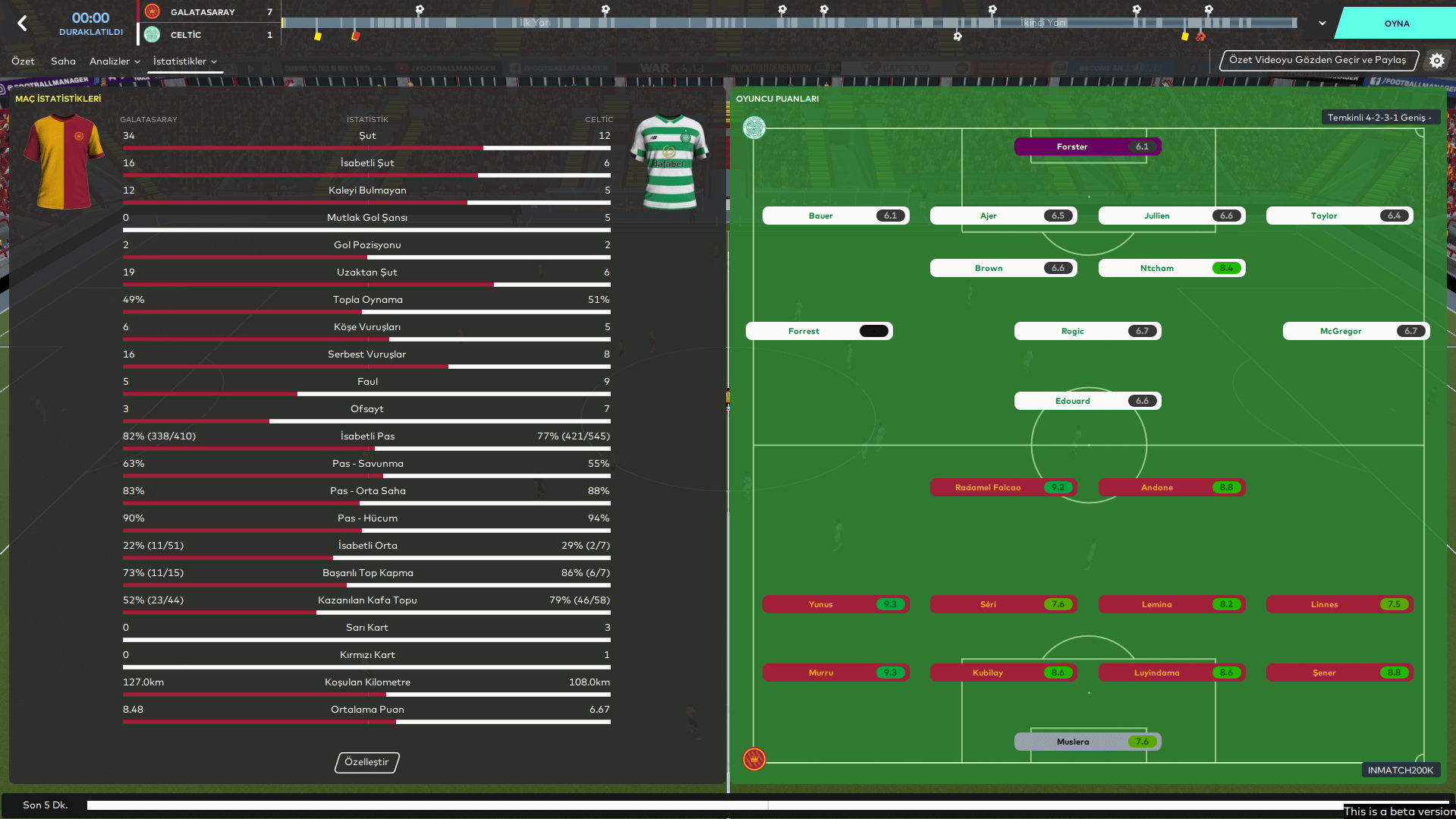Select Forrest's player pill
1456x819 pixels.
click(x=819, y=331)
